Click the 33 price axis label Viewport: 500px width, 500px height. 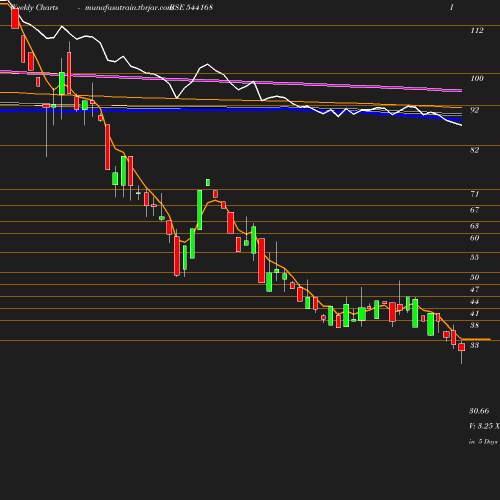474,345
